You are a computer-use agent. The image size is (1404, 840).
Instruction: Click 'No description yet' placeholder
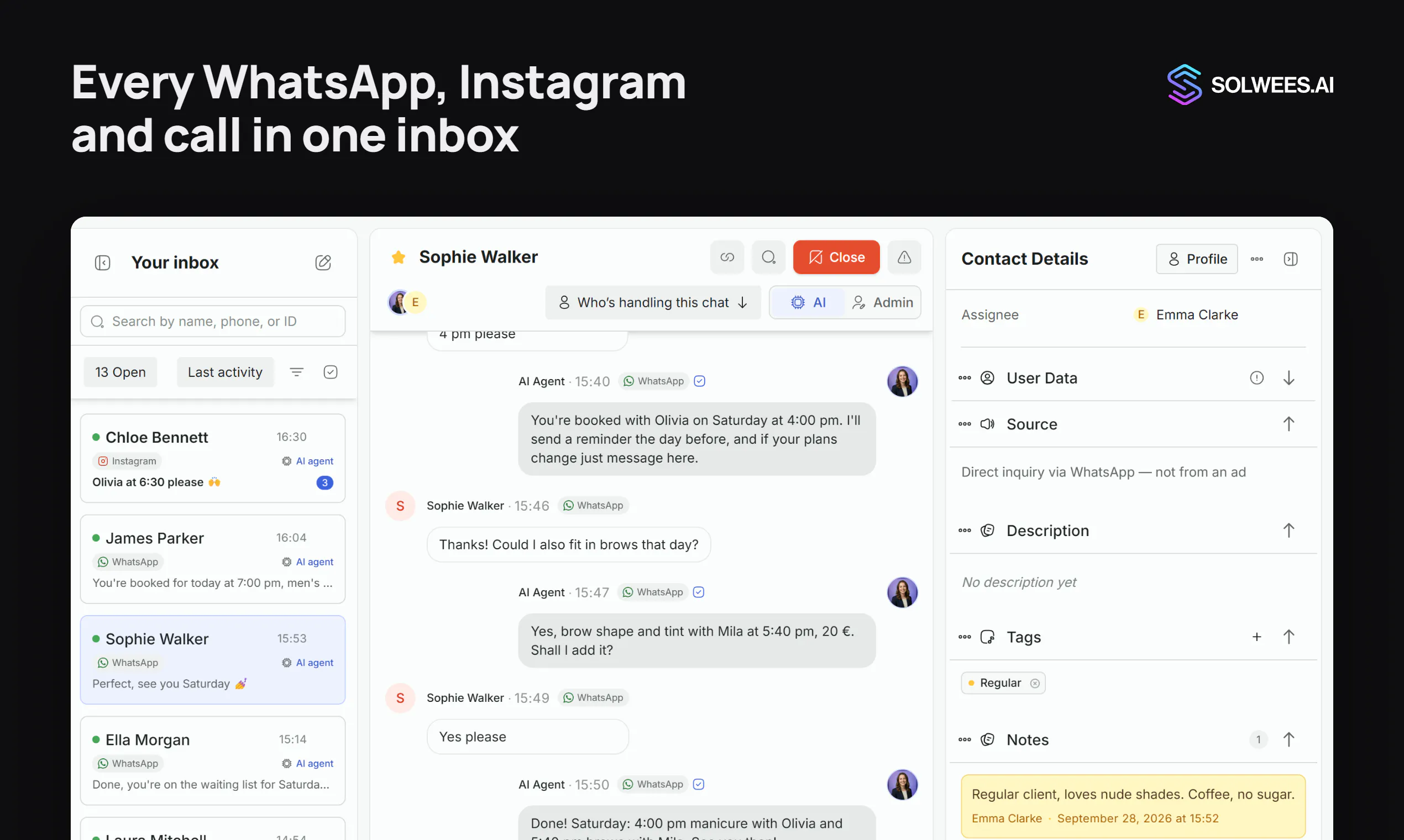(x=1019, y=582)
